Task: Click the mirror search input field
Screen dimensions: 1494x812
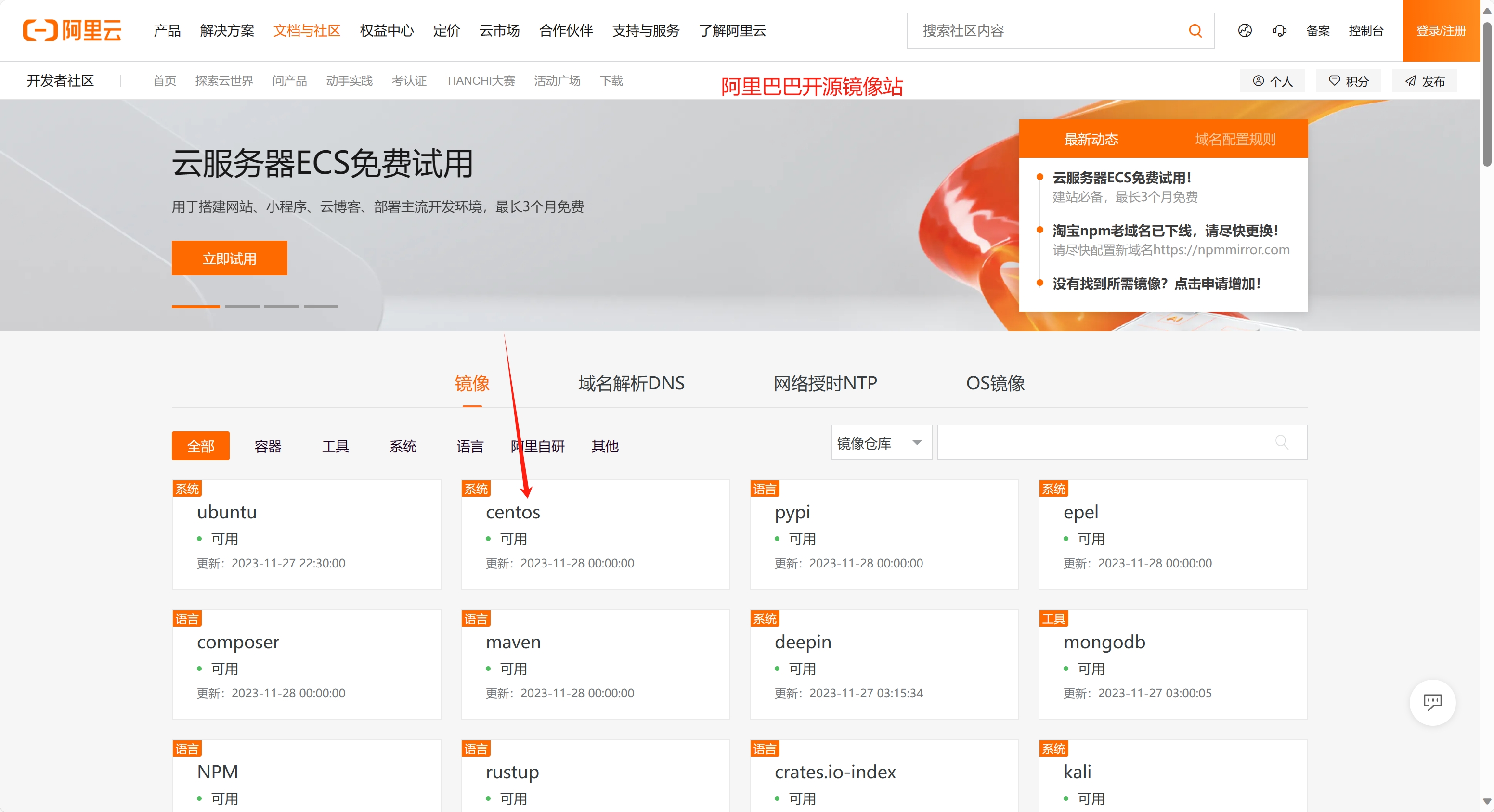Action: point(1102,443)
